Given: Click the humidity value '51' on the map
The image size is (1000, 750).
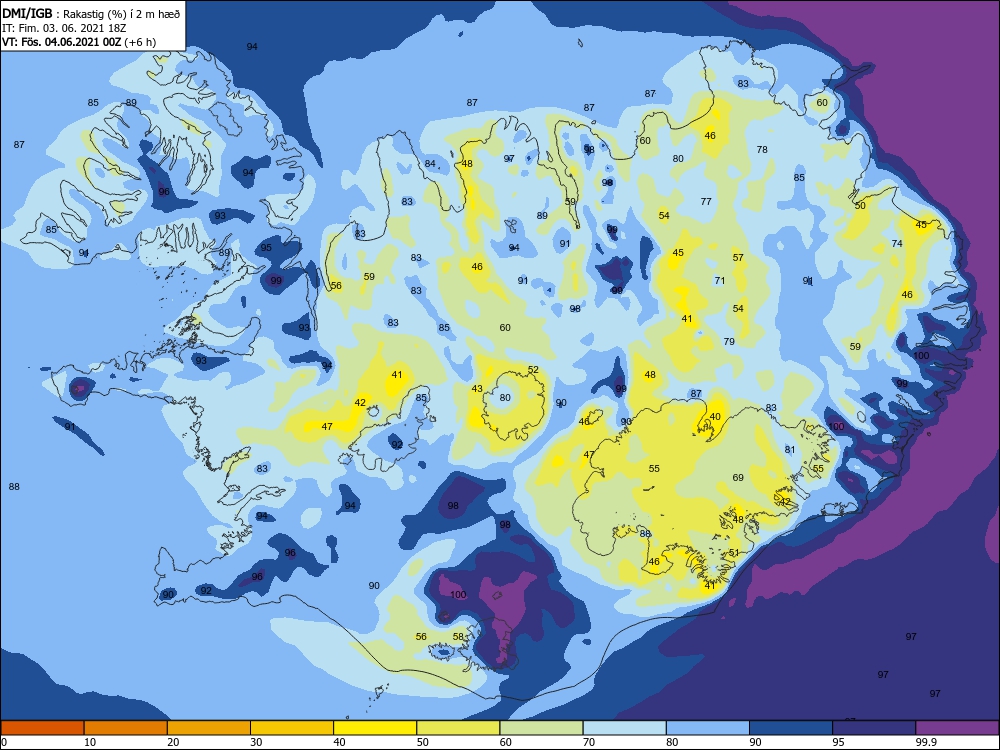Looking at the screenshot, I should 734,553.
